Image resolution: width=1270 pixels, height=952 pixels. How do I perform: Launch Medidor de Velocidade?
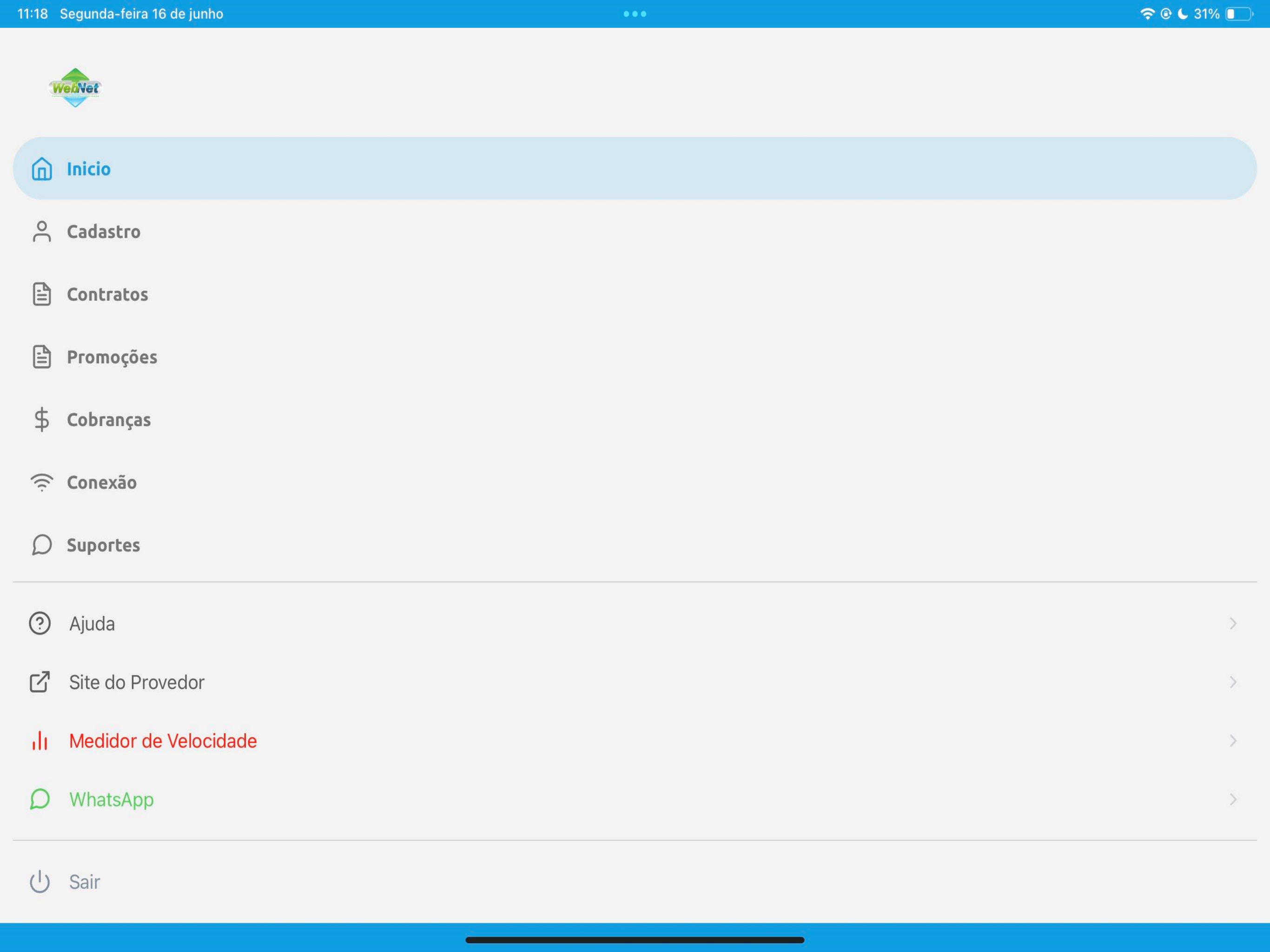pos(635,740)
